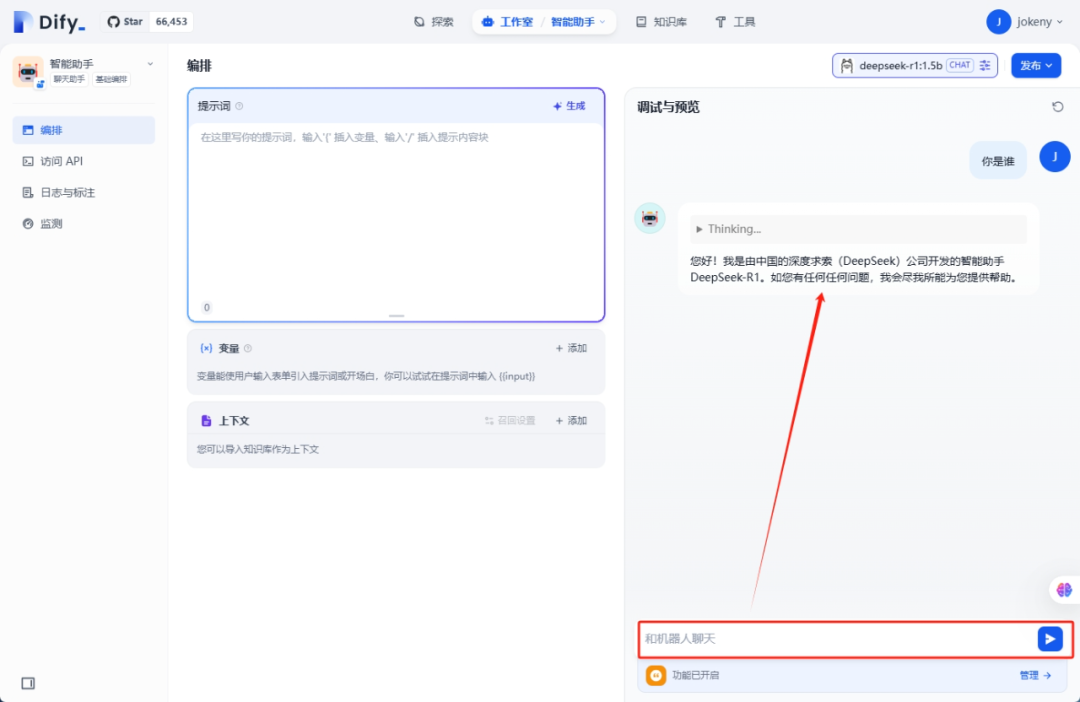1080x702 pixels.
Task: Open model parameter settings sliders icon
Action: [x=985, y=65]
